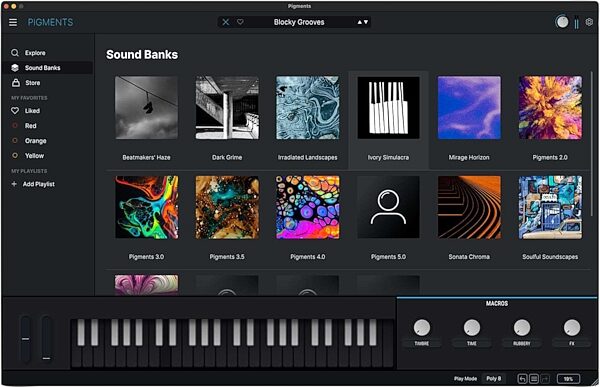Click the Liked heart icon in sidebar
The image size is (600, 387).
[x=15, y=111]
